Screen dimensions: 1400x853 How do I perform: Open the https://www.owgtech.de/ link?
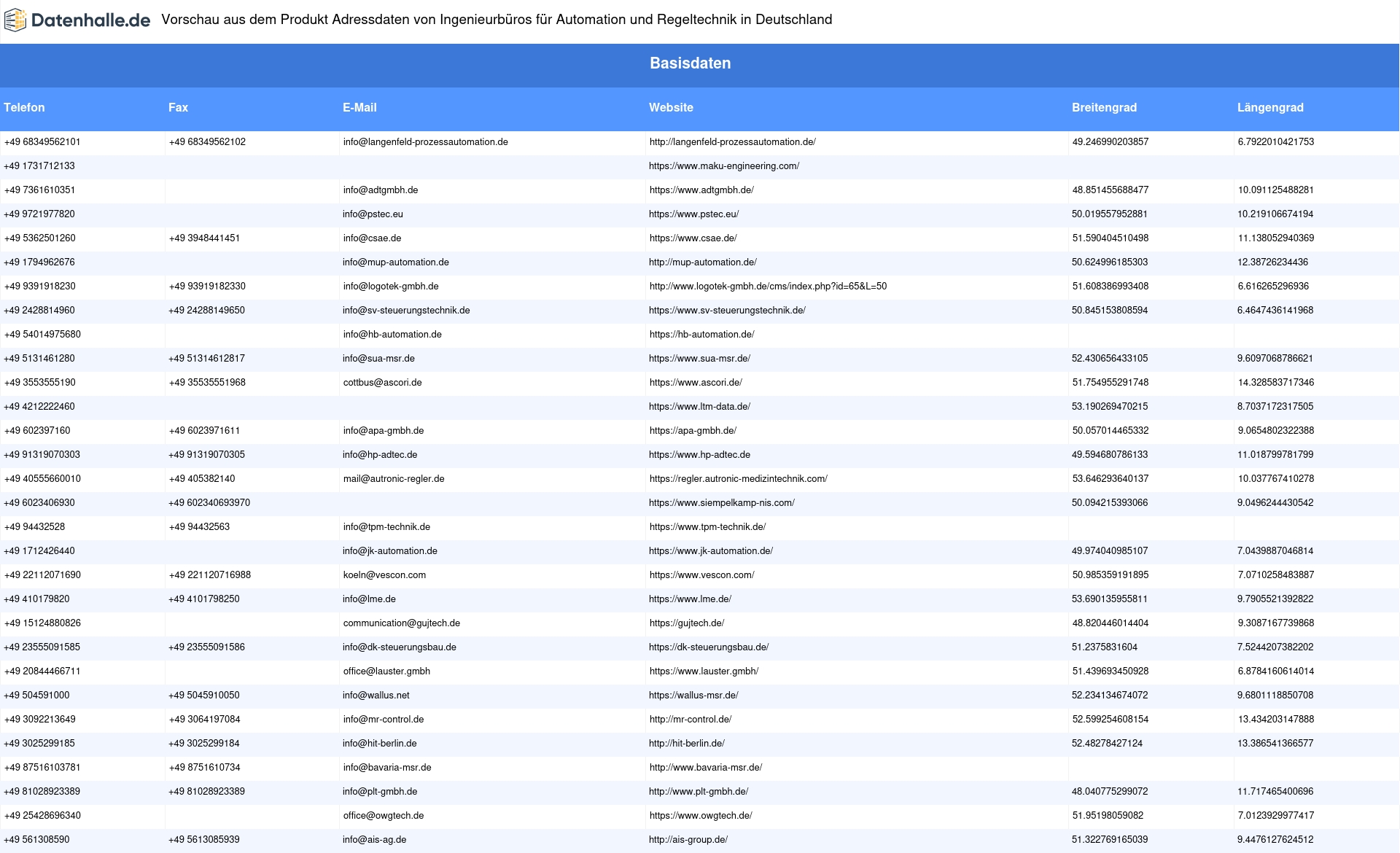pos(701,816)
